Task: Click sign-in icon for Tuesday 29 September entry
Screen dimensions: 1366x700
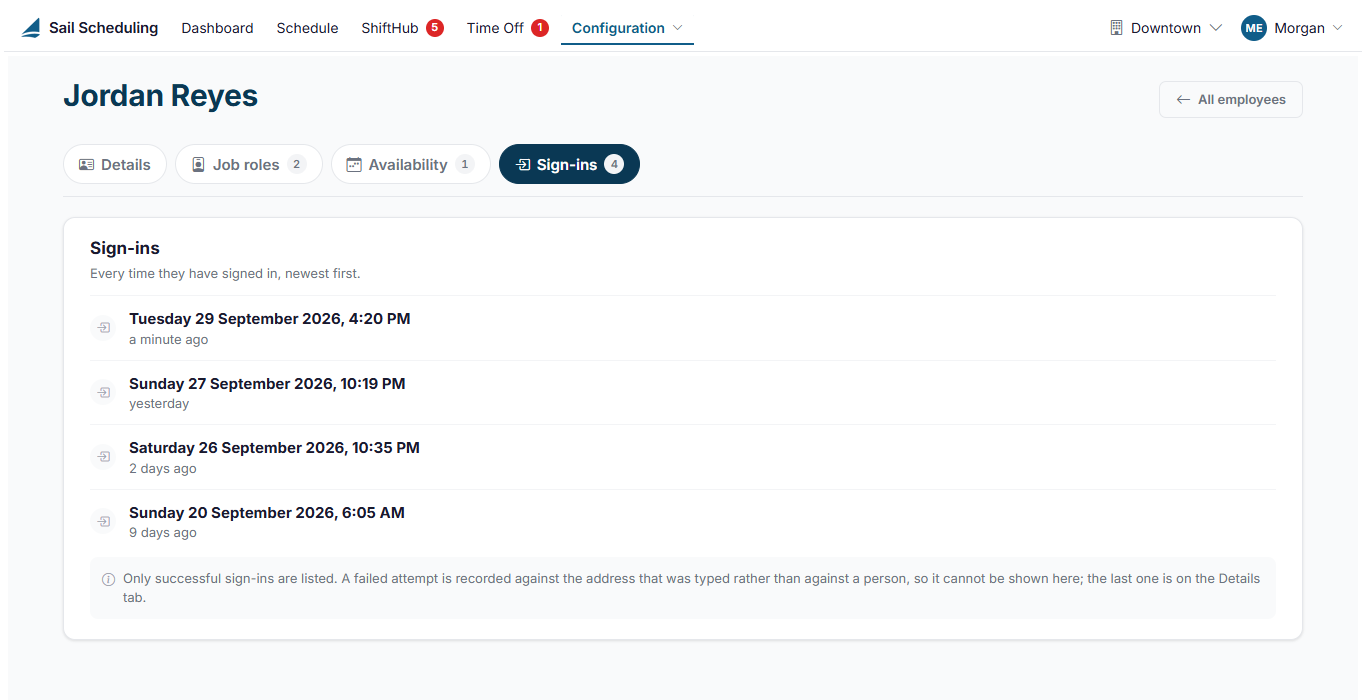Action: point(103,328)
